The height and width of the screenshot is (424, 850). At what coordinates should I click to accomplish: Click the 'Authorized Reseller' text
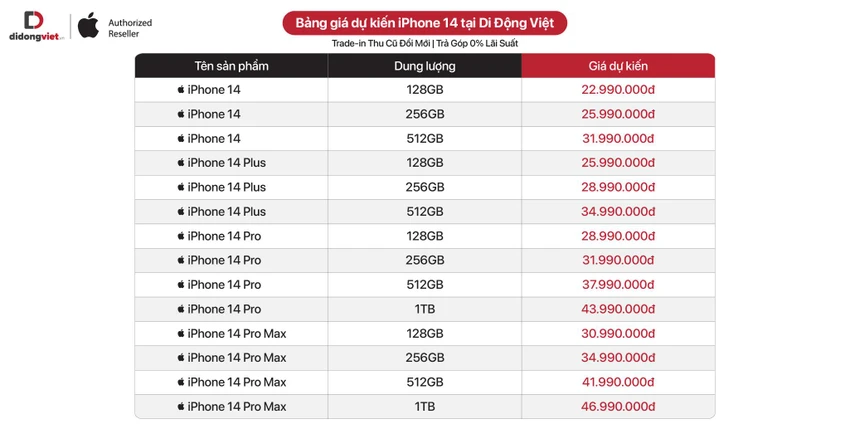click(130, 28)
